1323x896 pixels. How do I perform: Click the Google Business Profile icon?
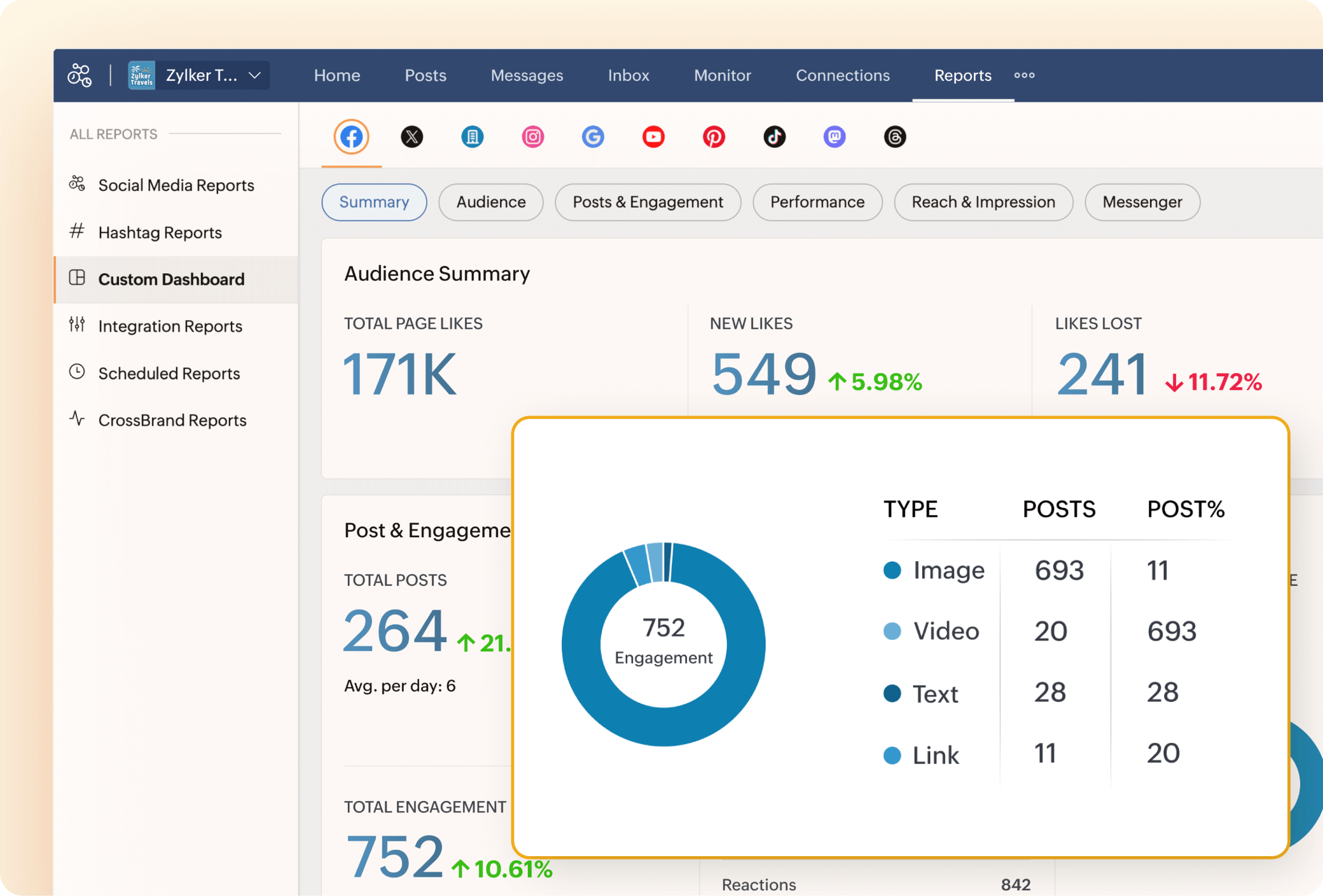pos(593,137)
